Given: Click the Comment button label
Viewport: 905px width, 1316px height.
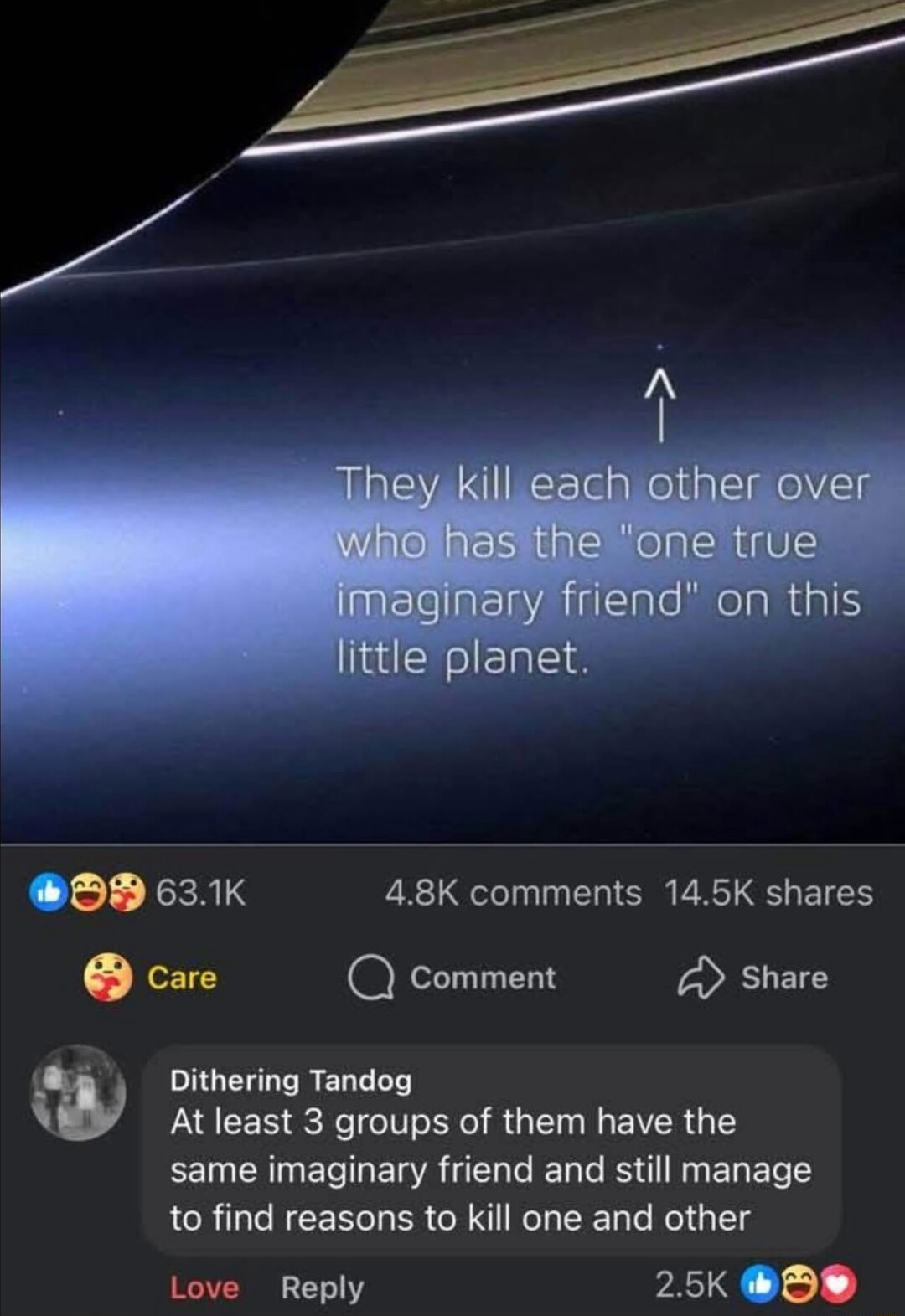Looking at the screenshot, I should point(483,978).
